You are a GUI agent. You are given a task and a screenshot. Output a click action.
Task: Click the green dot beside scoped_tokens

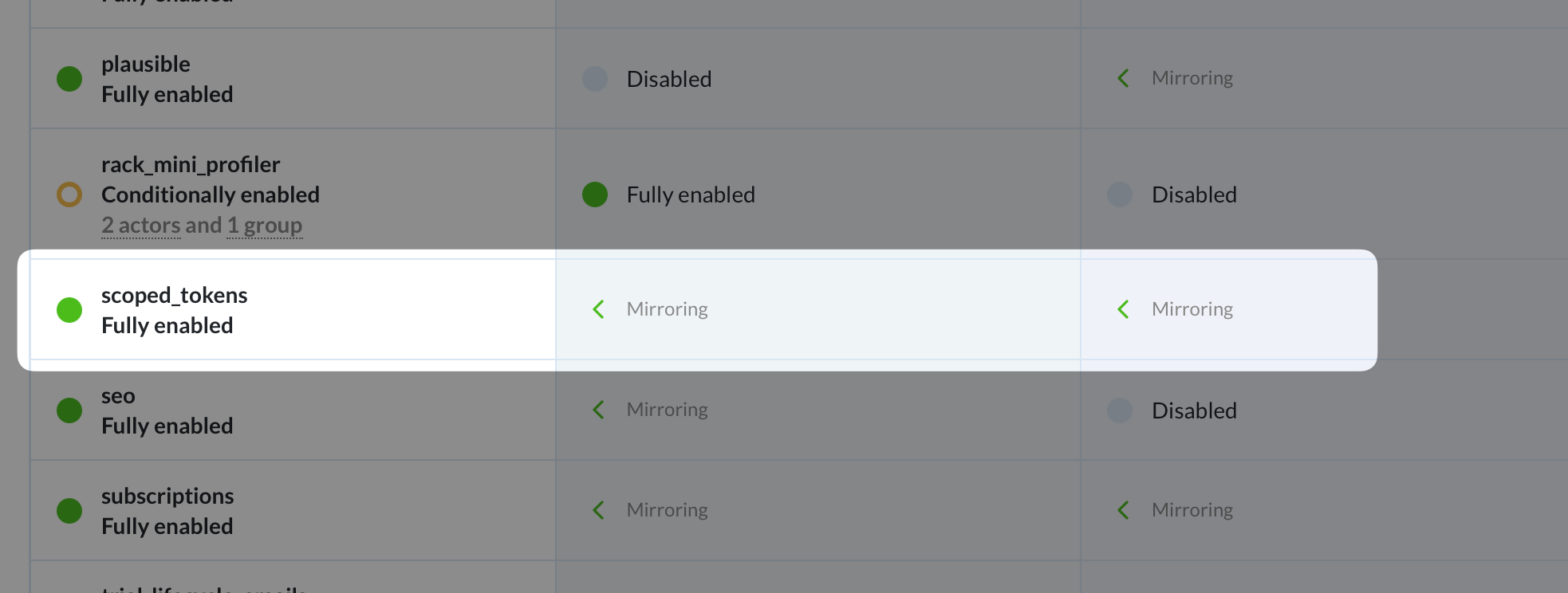pos(69,309)
